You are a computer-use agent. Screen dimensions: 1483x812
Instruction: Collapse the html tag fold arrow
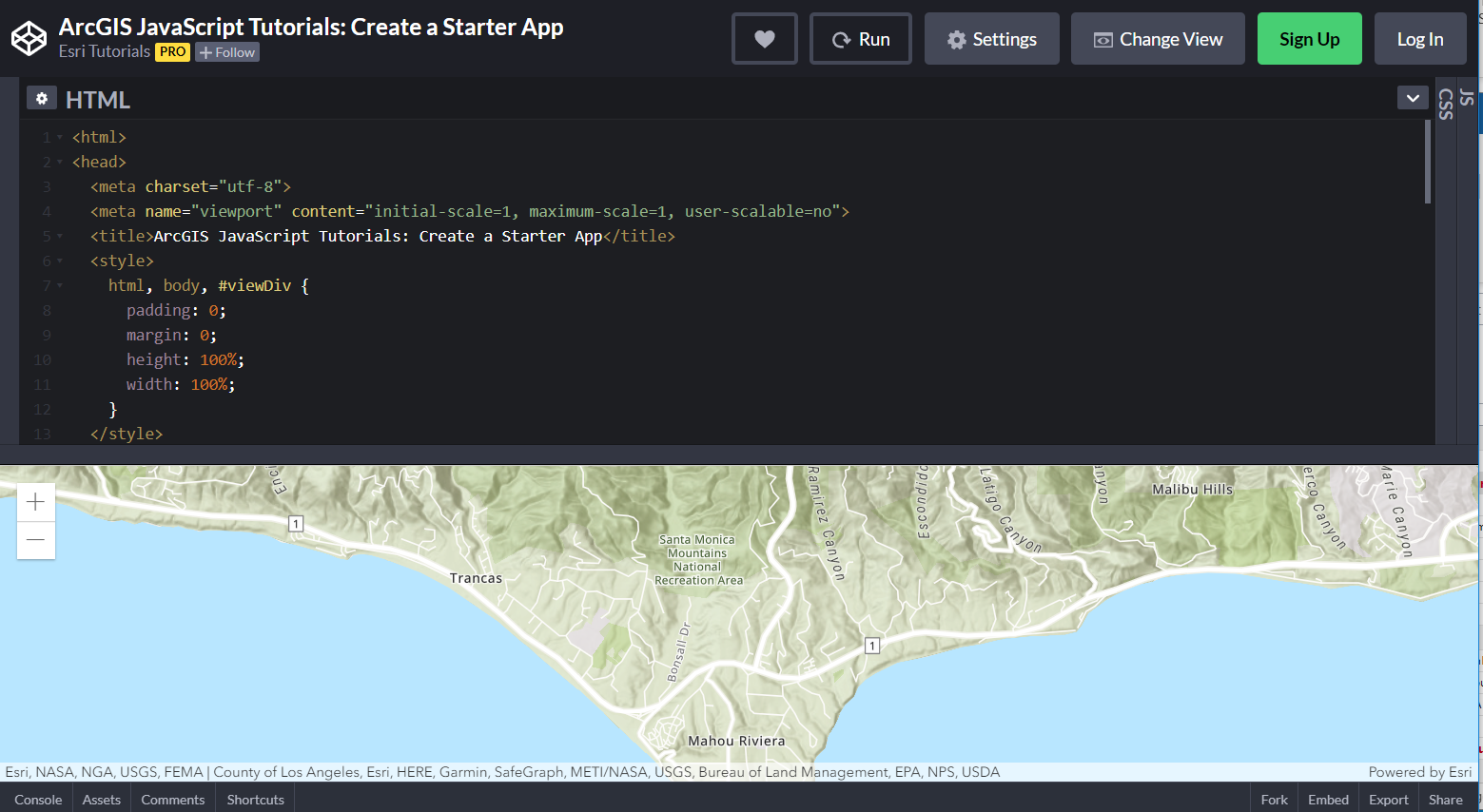60,138
